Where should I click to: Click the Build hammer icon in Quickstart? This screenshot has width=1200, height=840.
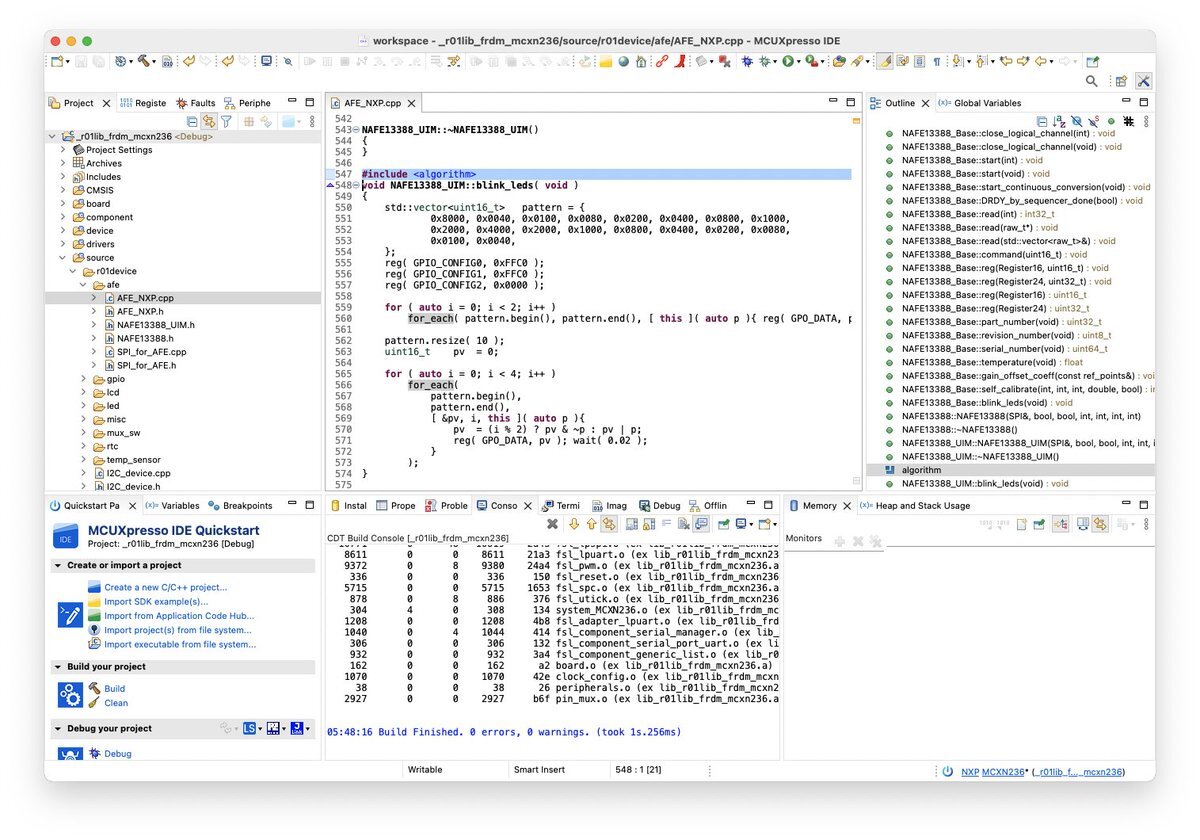(94, 688)
